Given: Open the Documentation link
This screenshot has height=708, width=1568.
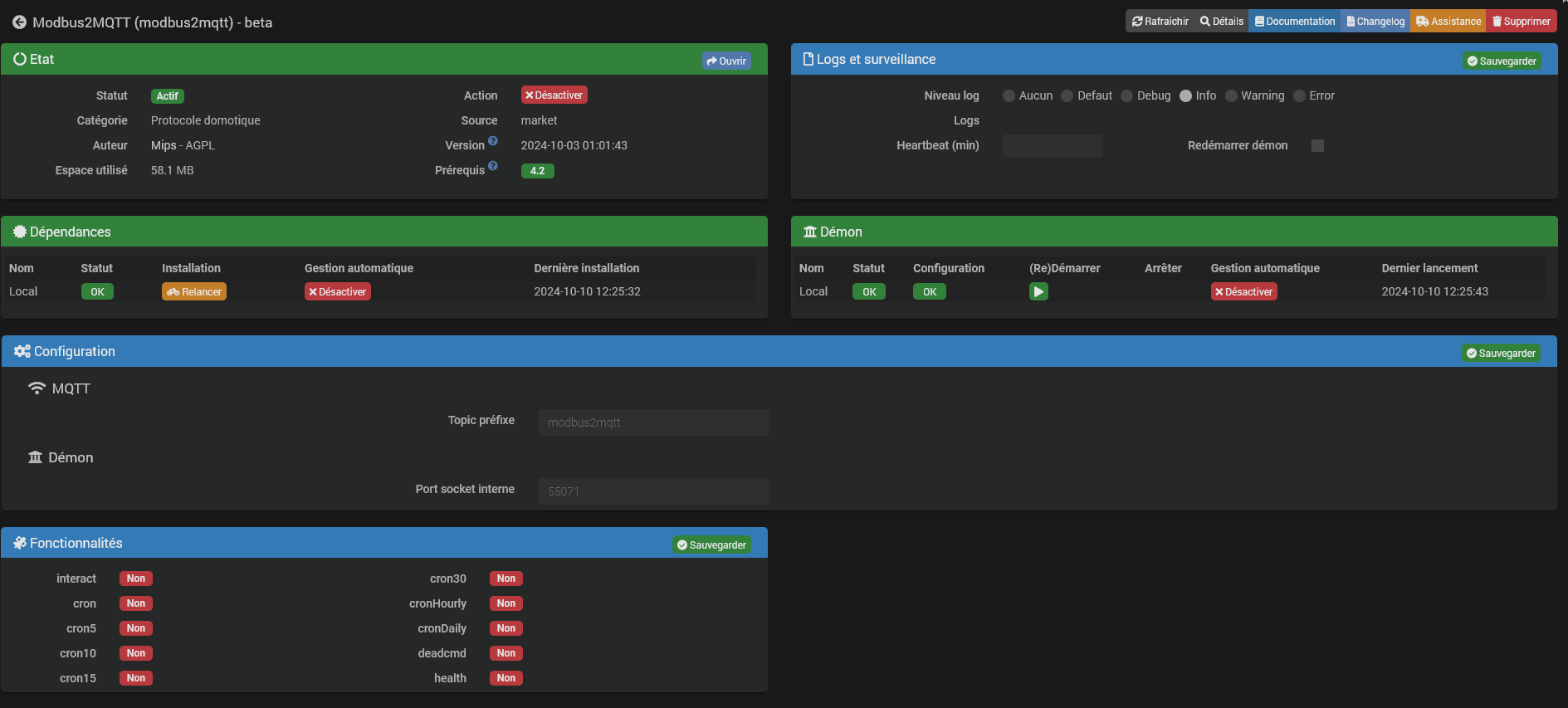Looking at the screenshot, I should pyautogui.click(x=1294, y=22).
